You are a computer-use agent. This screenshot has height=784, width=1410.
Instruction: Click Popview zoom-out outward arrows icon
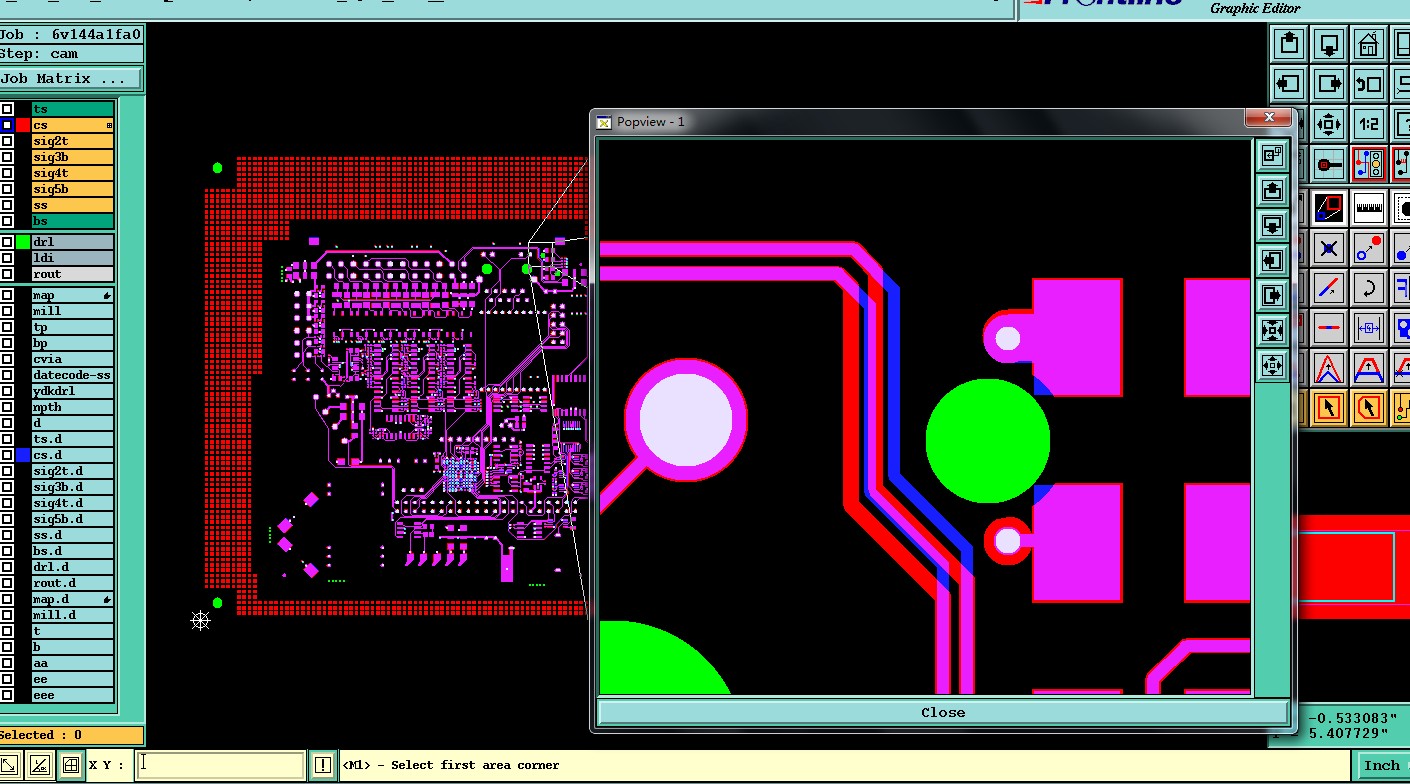(1272, 365)
